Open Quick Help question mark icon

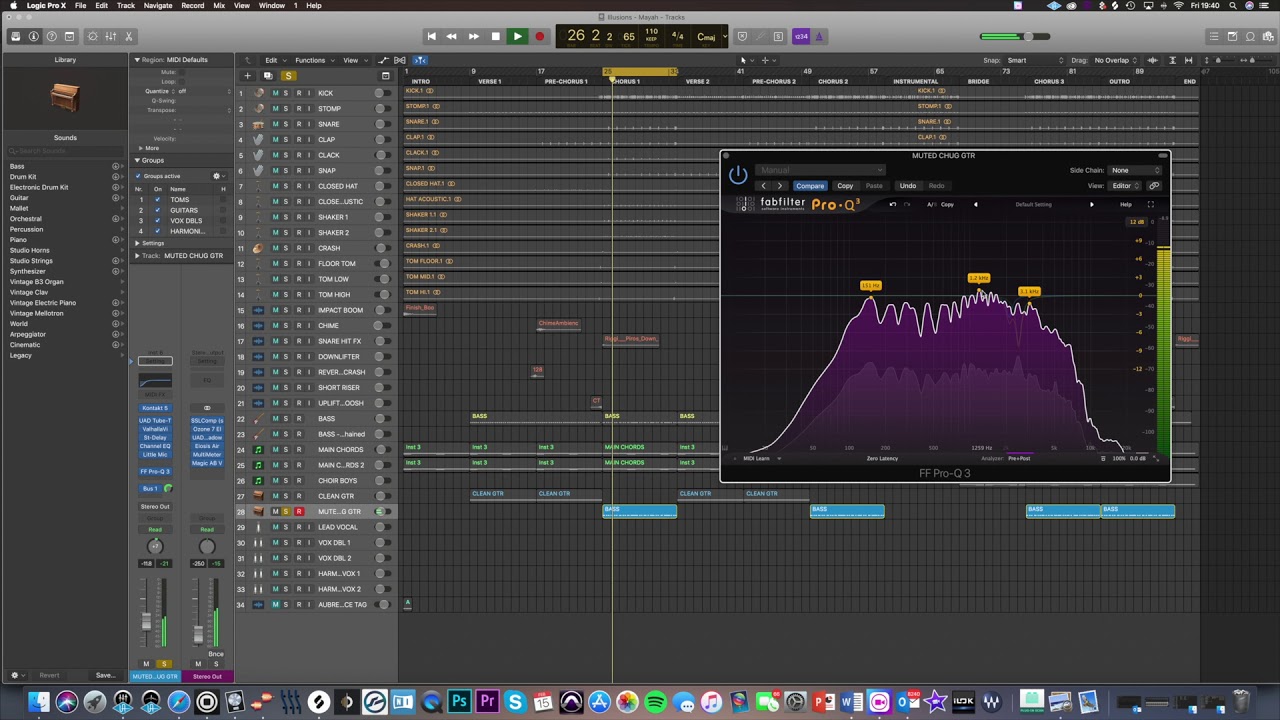pyautogui.click(x=51, y=36)
